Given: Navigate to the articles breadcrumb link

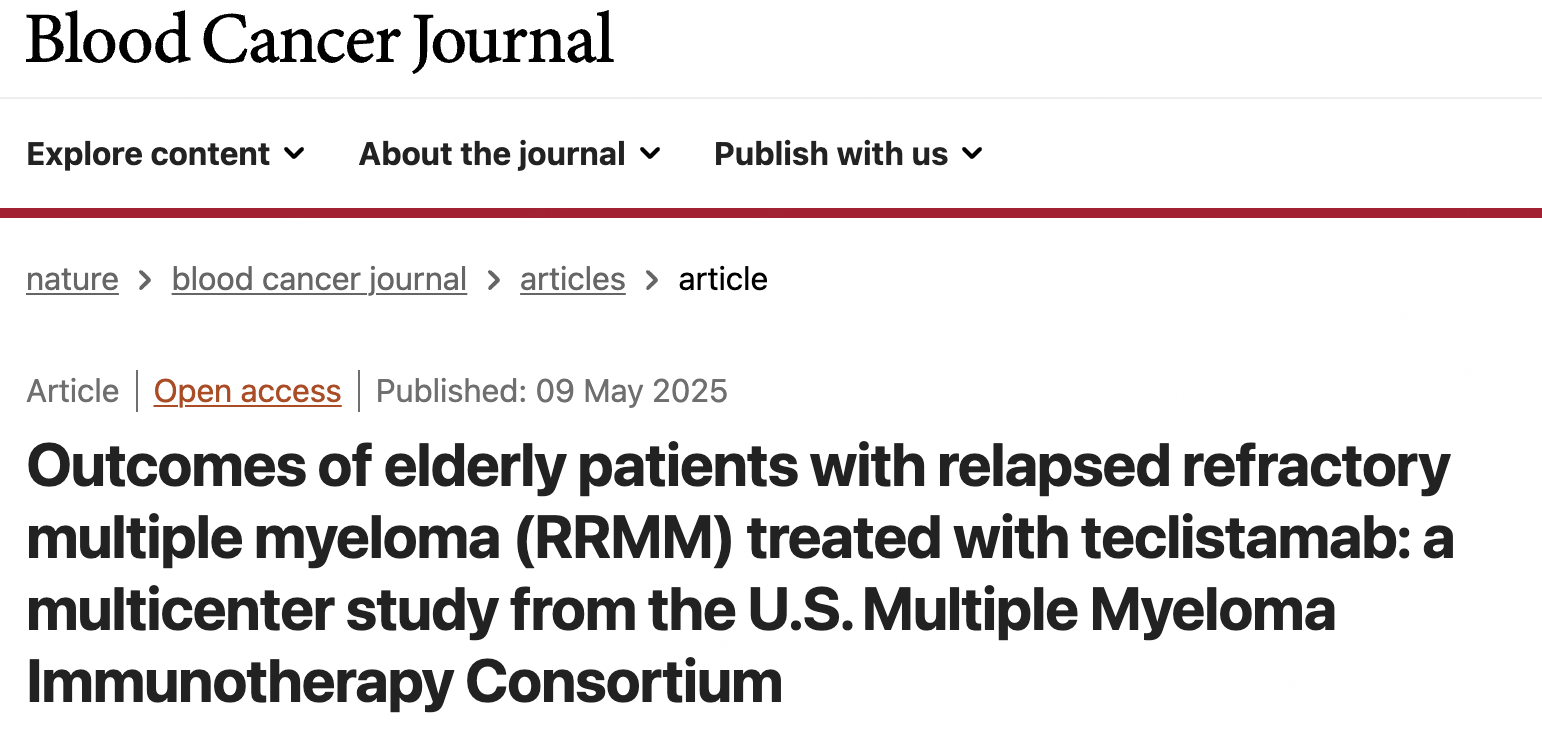Looking at the screenshot, I should pos(572,279).
